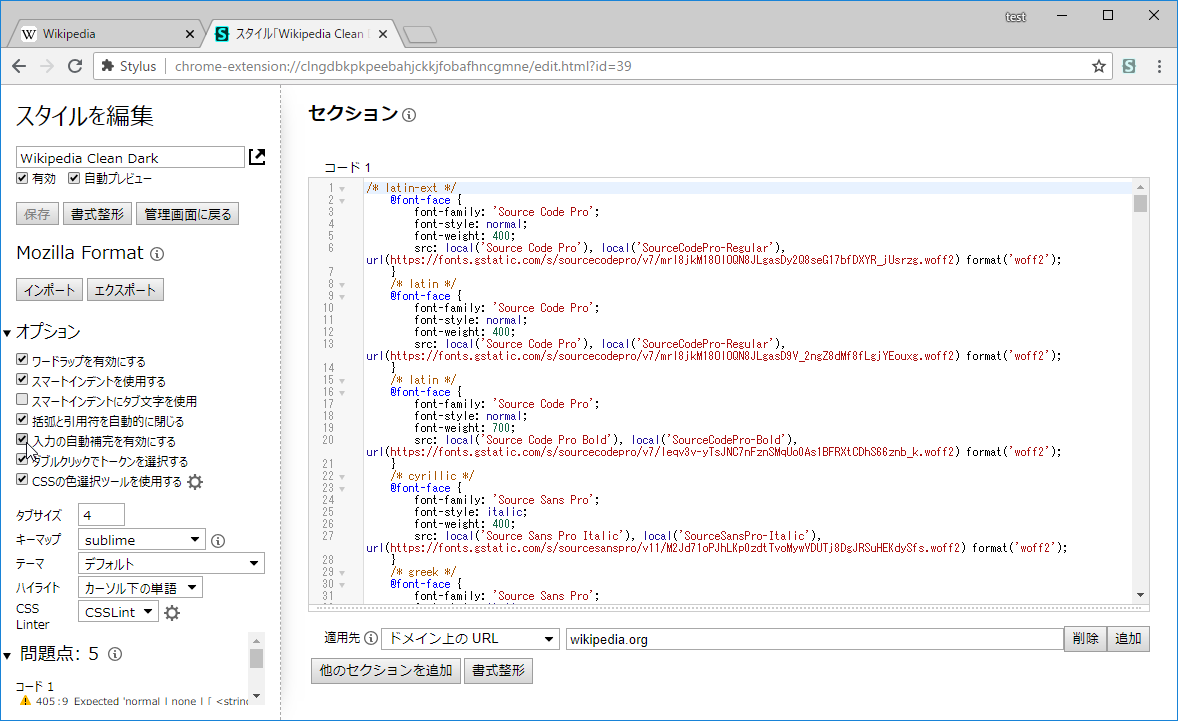
Task: Toggle CSSの色選択ツールを使用する
Action: tap(22, 480)
